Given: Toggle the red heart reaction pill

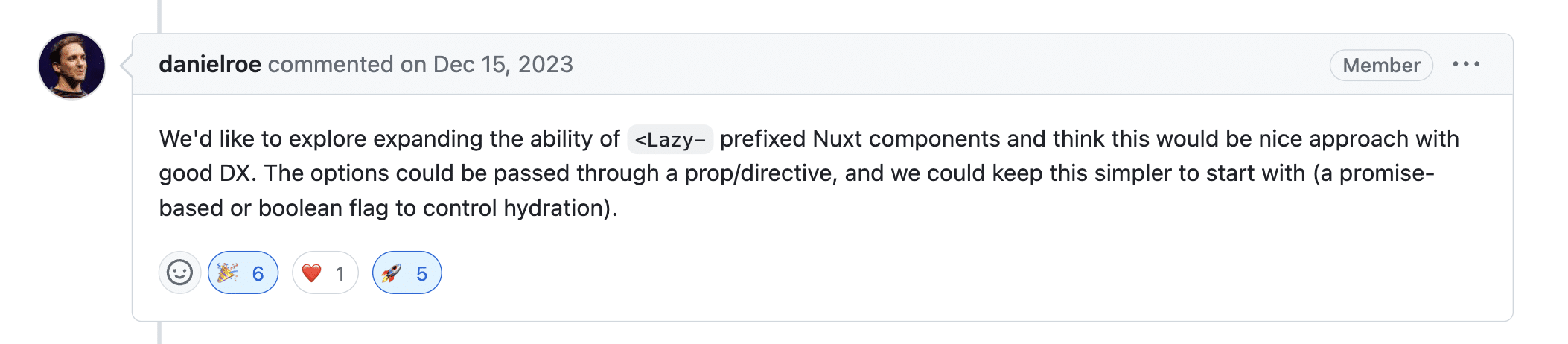Looking at the screenshot, I should click(325, 273).
